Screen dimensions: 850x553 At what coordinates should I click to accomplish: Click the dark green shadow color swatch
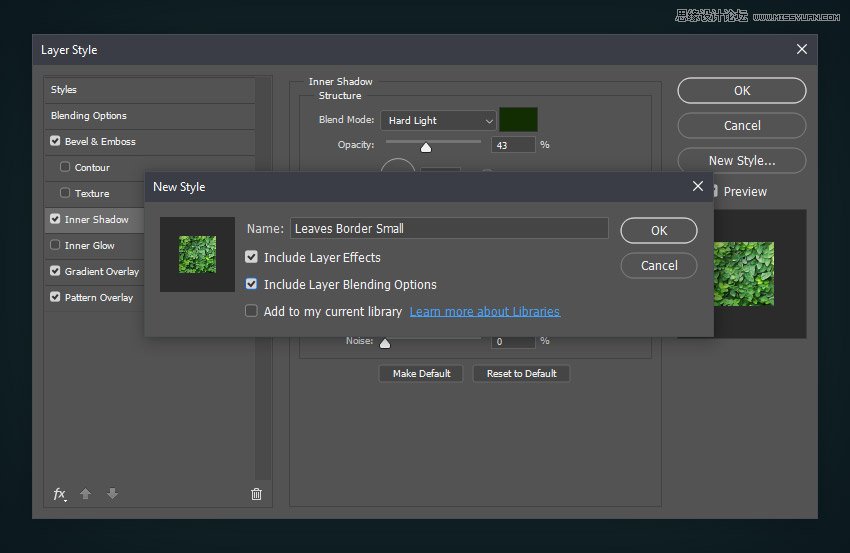coord(519,120)
